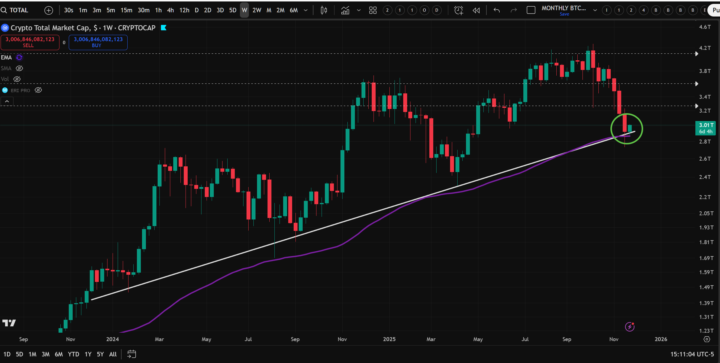The height and width of the screenshot is (363, 720).
Task: Click the SELL price button
Action: 30,42
